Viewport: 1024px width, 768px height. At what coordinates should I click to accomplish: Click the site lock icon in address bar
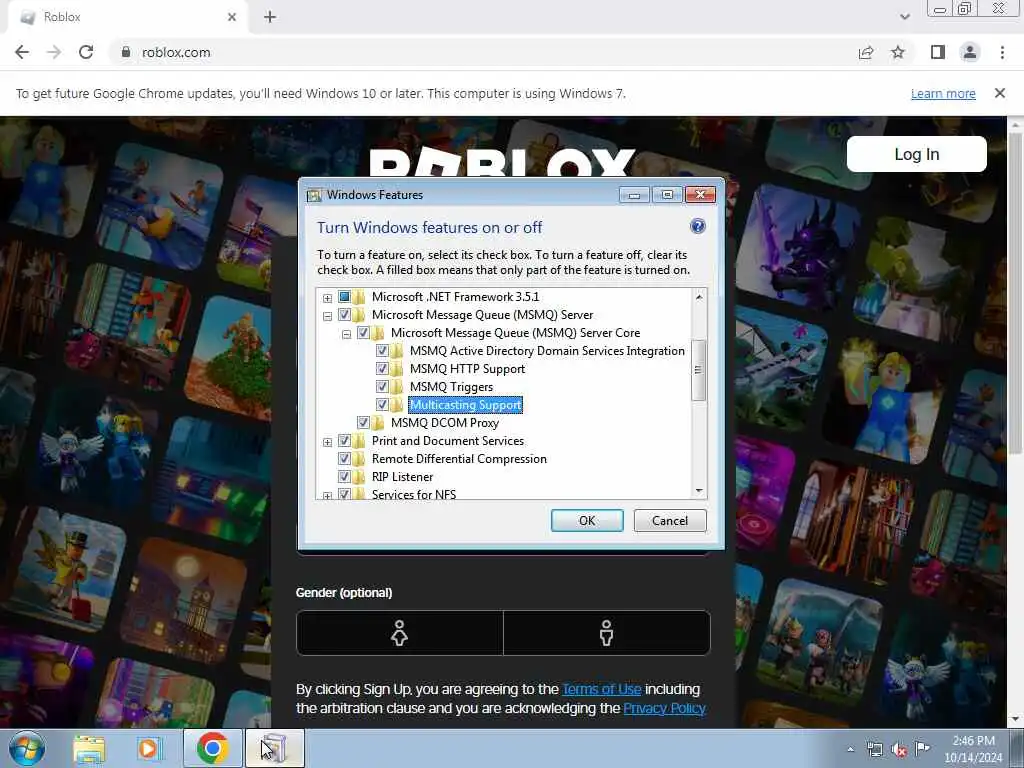[126, 52]
